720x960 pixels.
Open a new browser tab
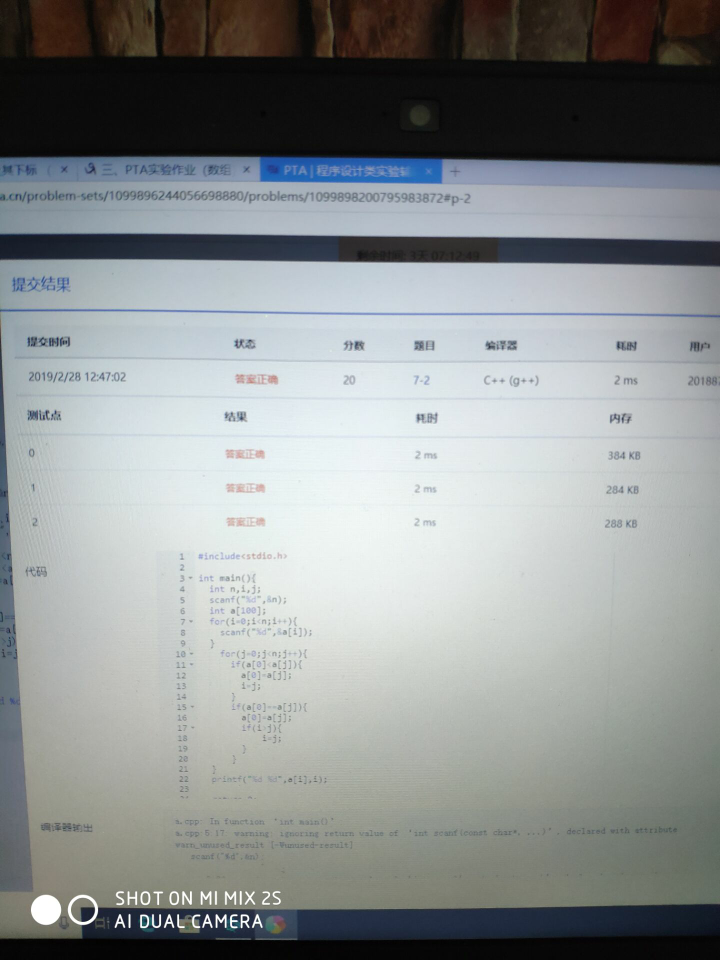click(455, 171)
